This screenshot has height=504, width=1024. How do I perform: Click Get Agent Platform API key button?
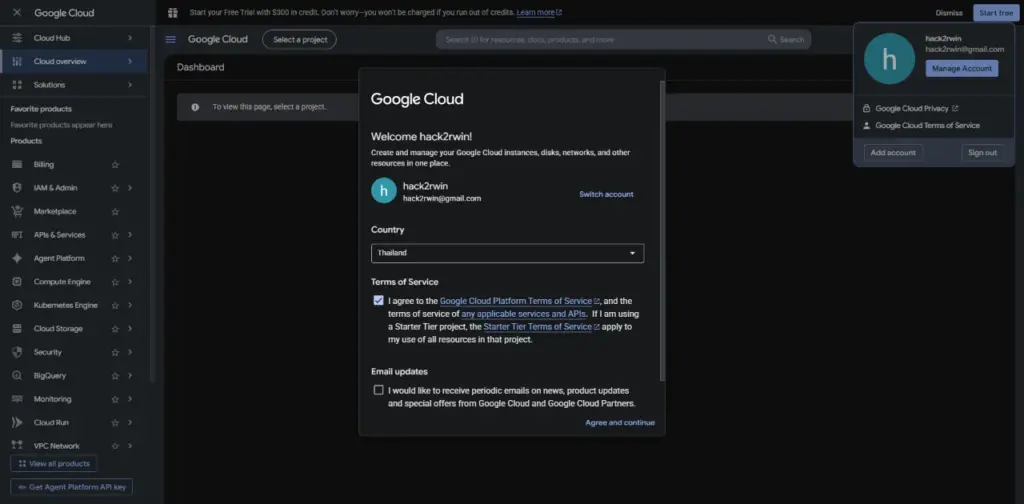click(x=72, y=487)
